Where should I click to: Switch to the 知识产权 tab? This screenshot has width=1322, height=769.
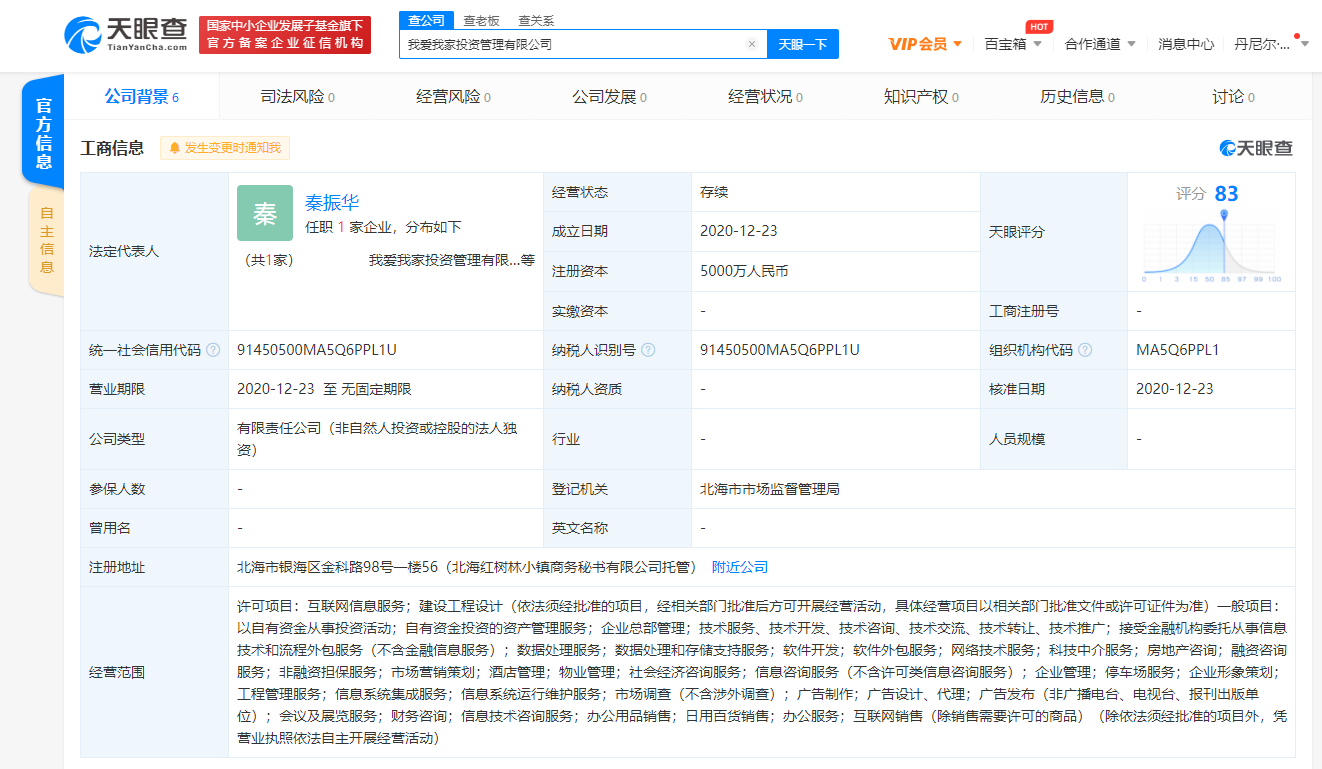(x=921, y=97)
